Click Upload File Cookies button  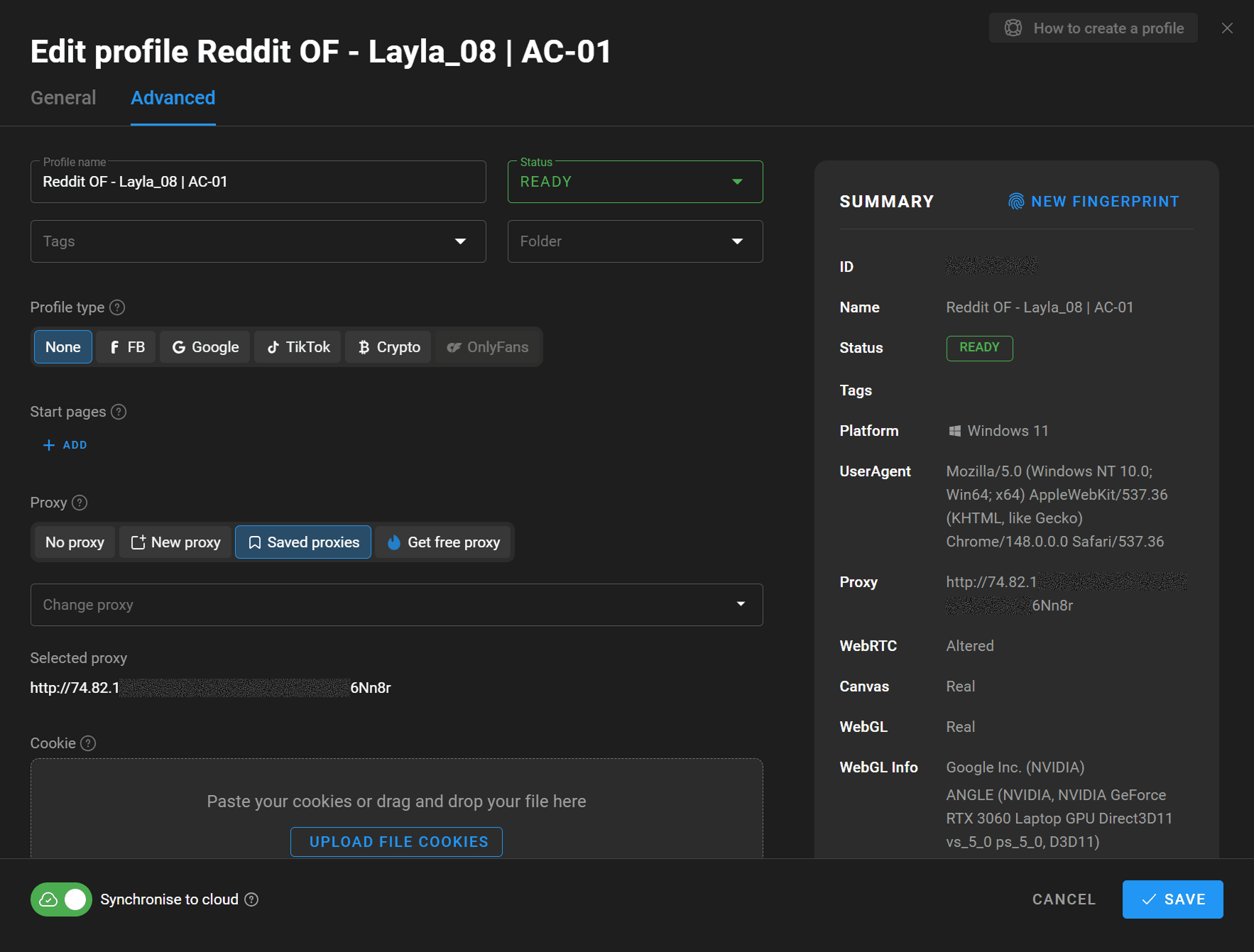pos(396,842)
